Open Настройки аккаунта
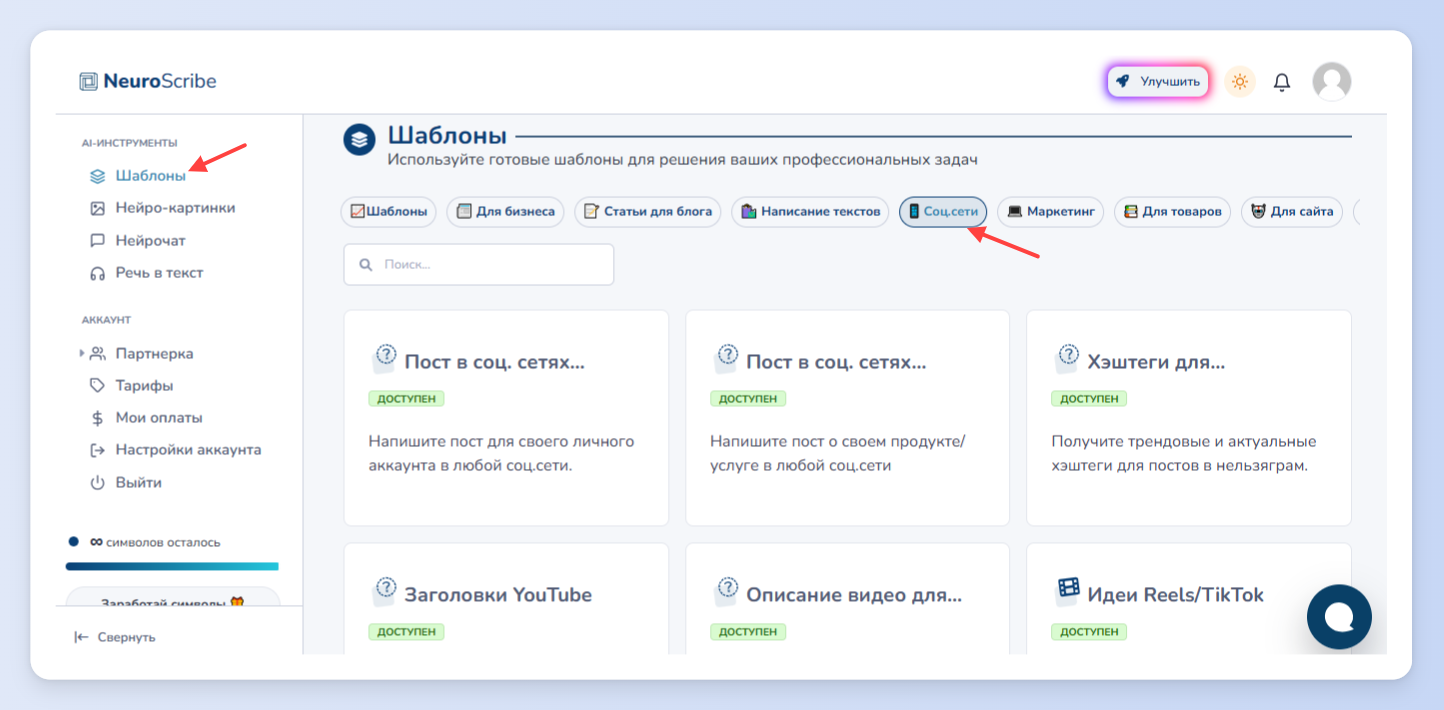 point(188,450)
